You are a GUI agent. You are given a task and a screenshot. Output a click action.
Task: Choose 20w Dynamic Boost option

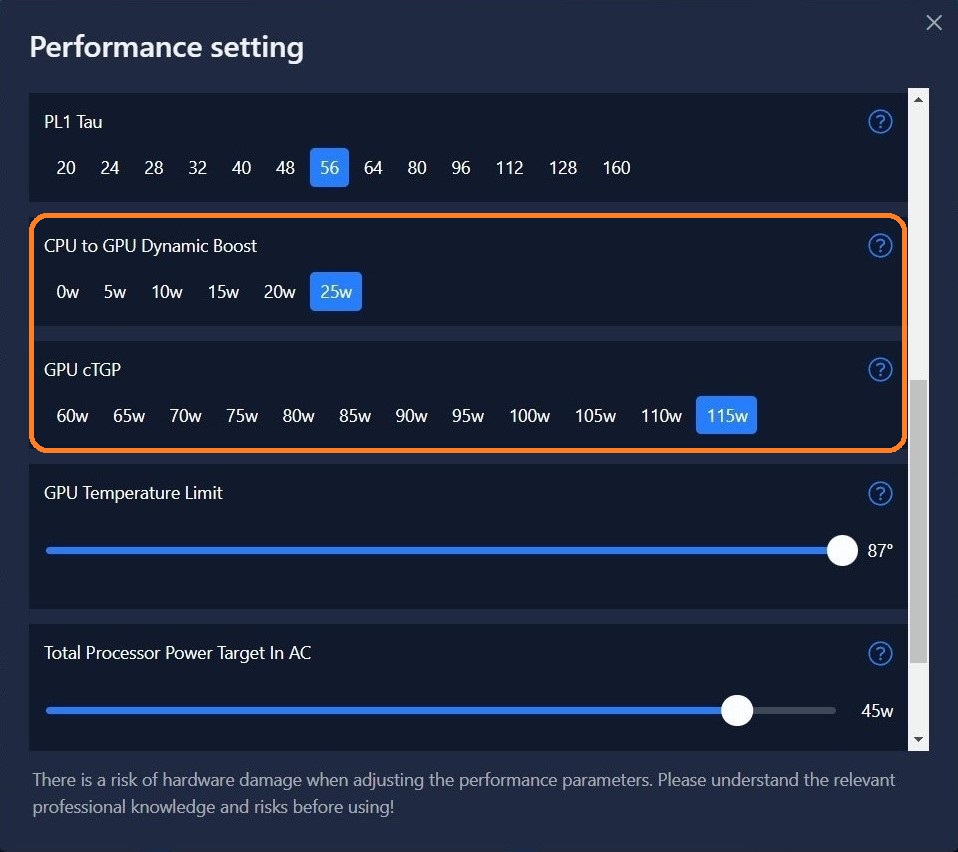(279, 292)
